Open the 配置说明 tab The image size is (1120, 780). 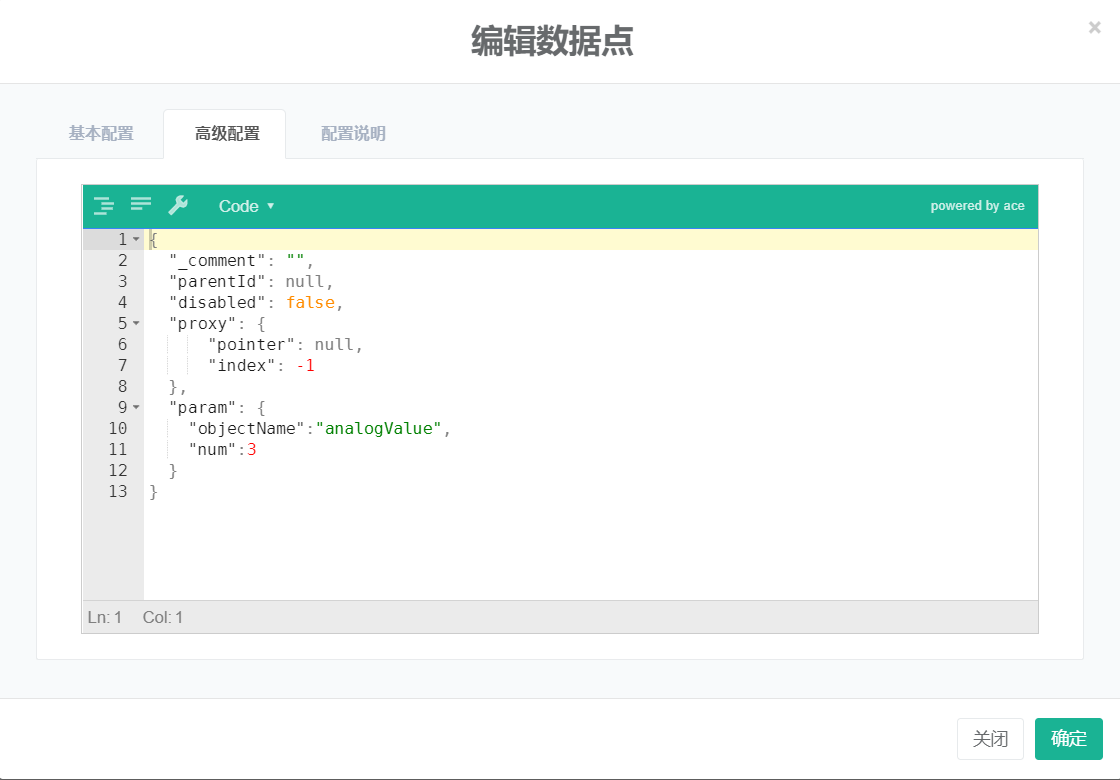353,134
